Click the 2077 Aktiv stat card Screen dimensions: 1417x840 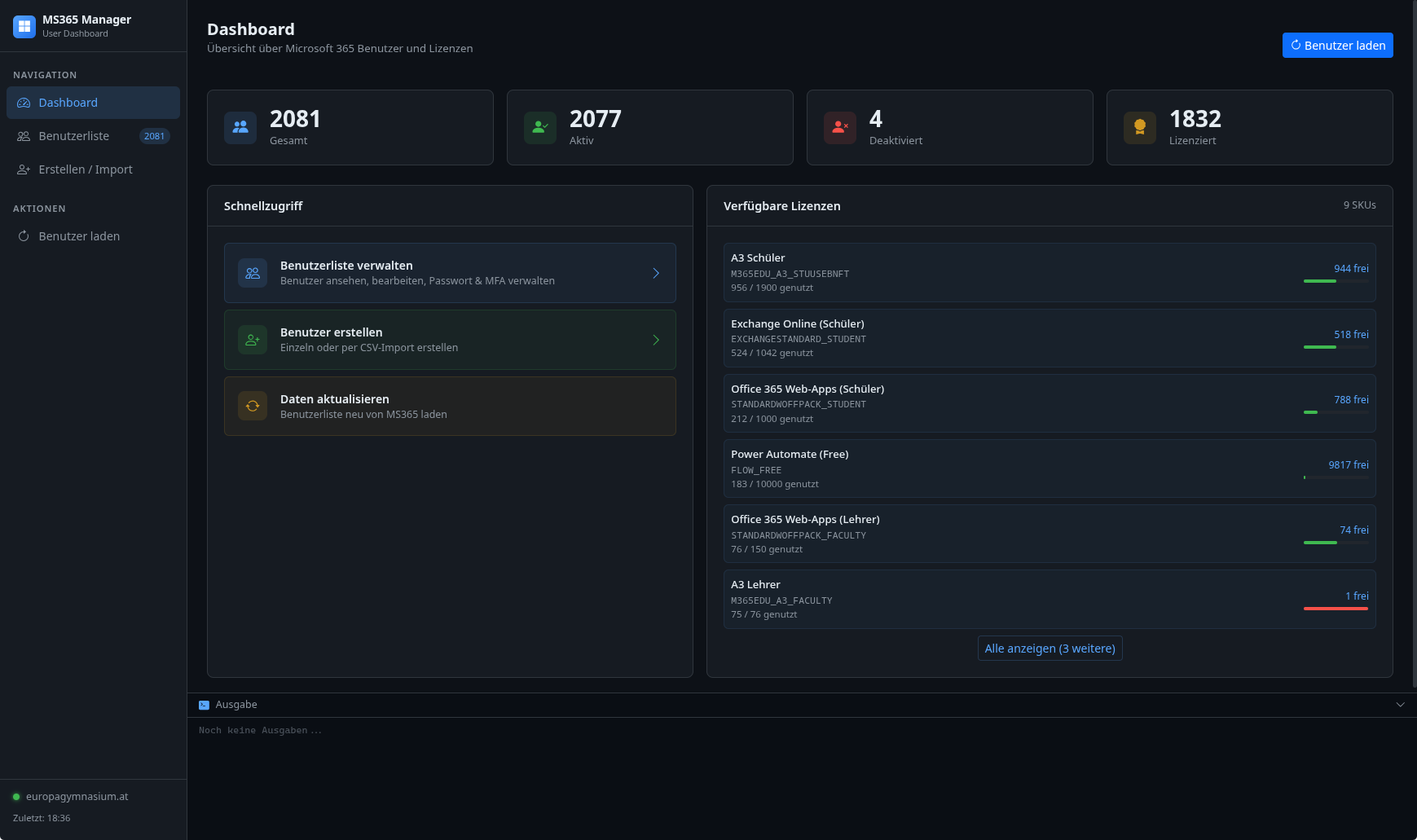coord(650,127)
